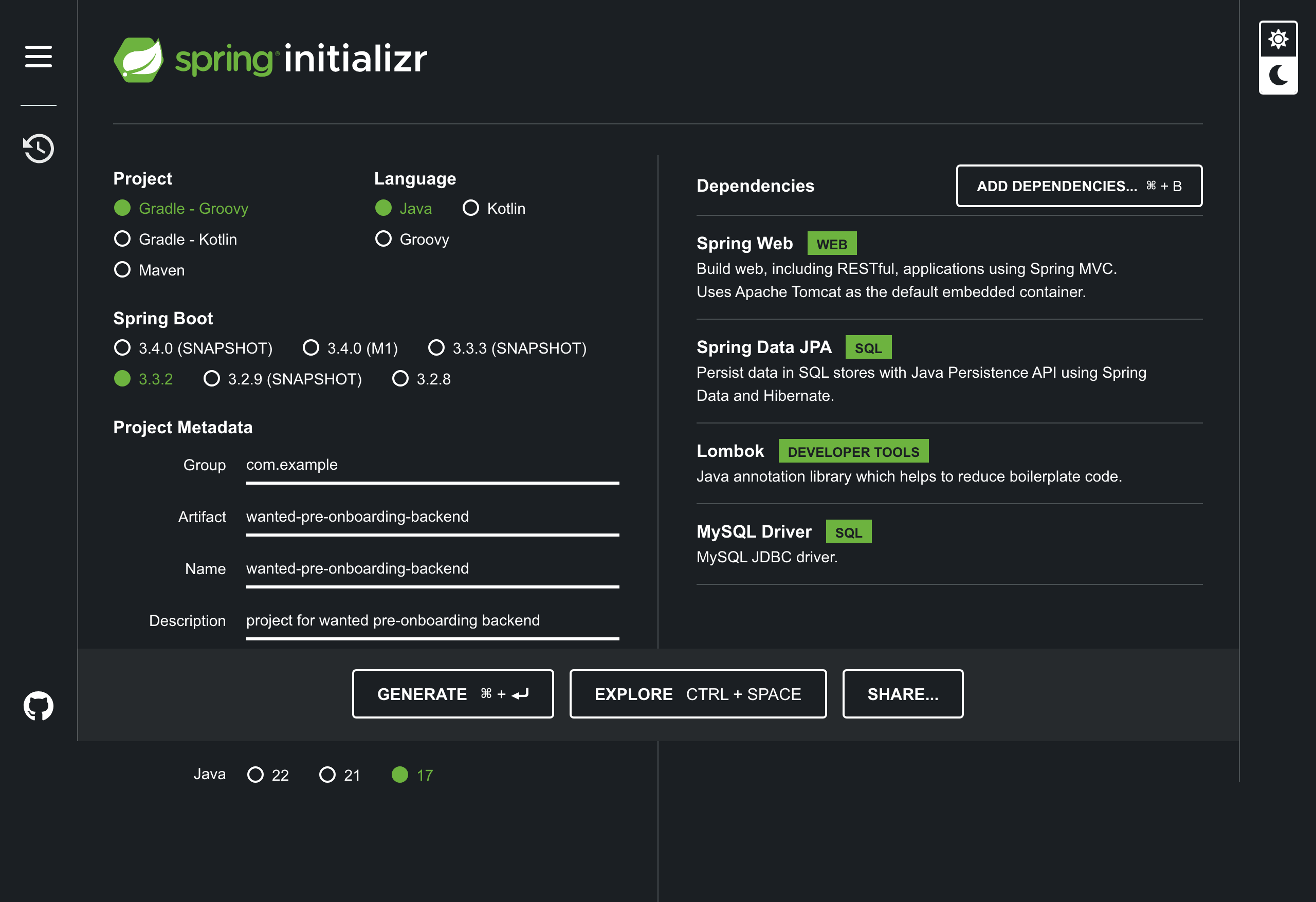Select Spring Boot 3.3.2

[x=143, y=379]
